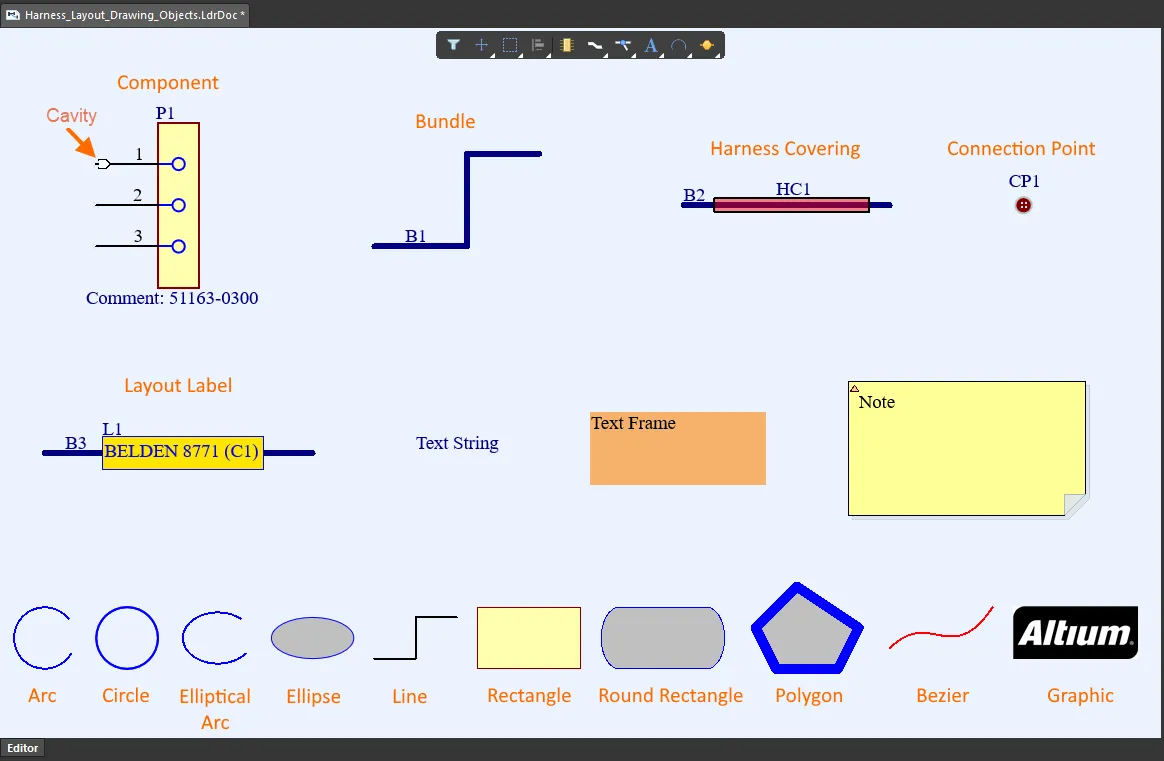
Task: Click the cavity symbol on pin 1
Action: click(x=103, y=164)
